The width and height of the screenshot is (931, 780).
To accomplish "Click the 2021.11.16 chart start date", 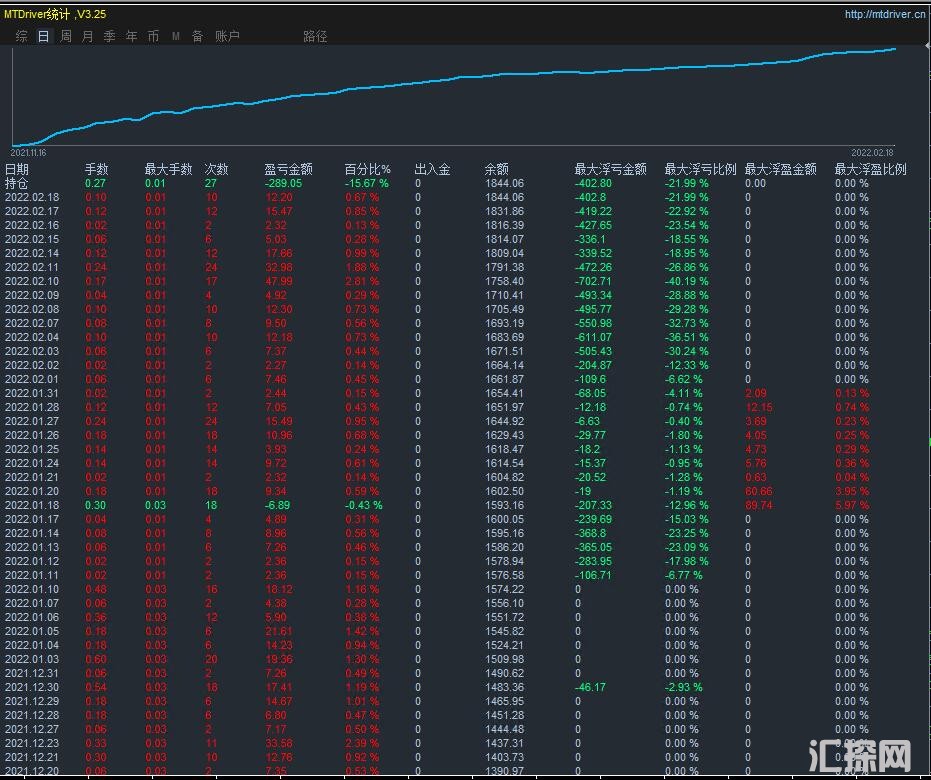I will coord(28,153).
